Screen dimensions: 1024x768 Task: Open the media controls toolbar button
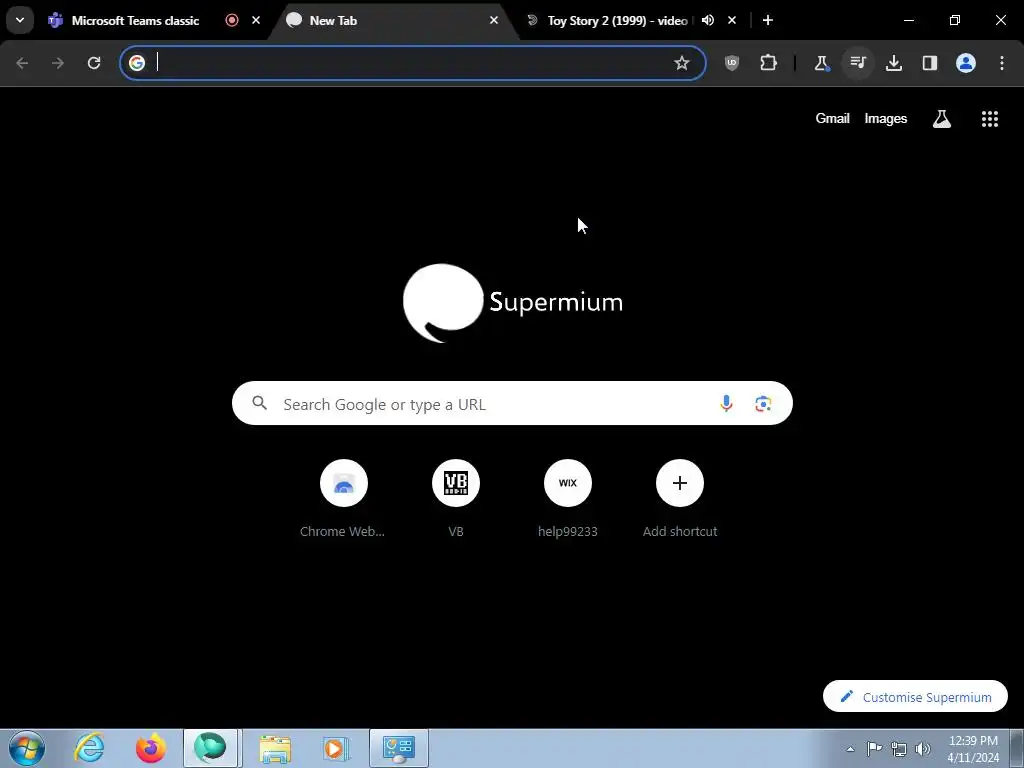click(857, 63)
